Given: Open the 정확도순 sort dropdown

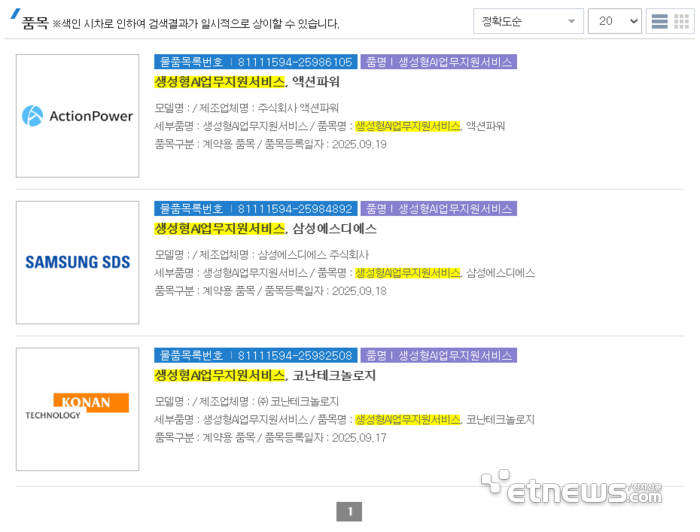Looking at the screenshot, I should tap(528, 21).
